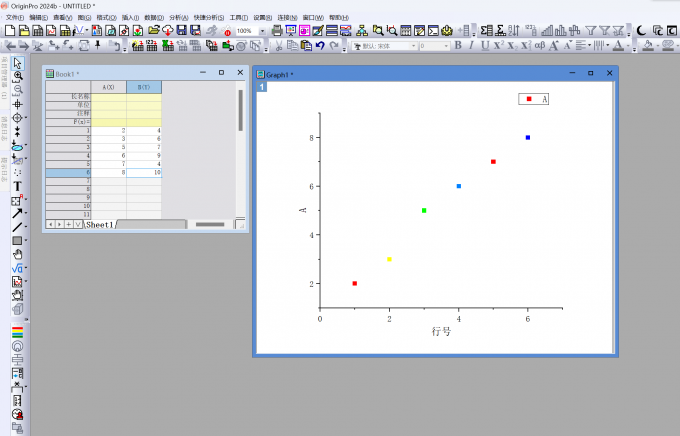The width and height of the screenshot is (680, 436).
Task: Open 分析(A) menu
Action: 179,17
